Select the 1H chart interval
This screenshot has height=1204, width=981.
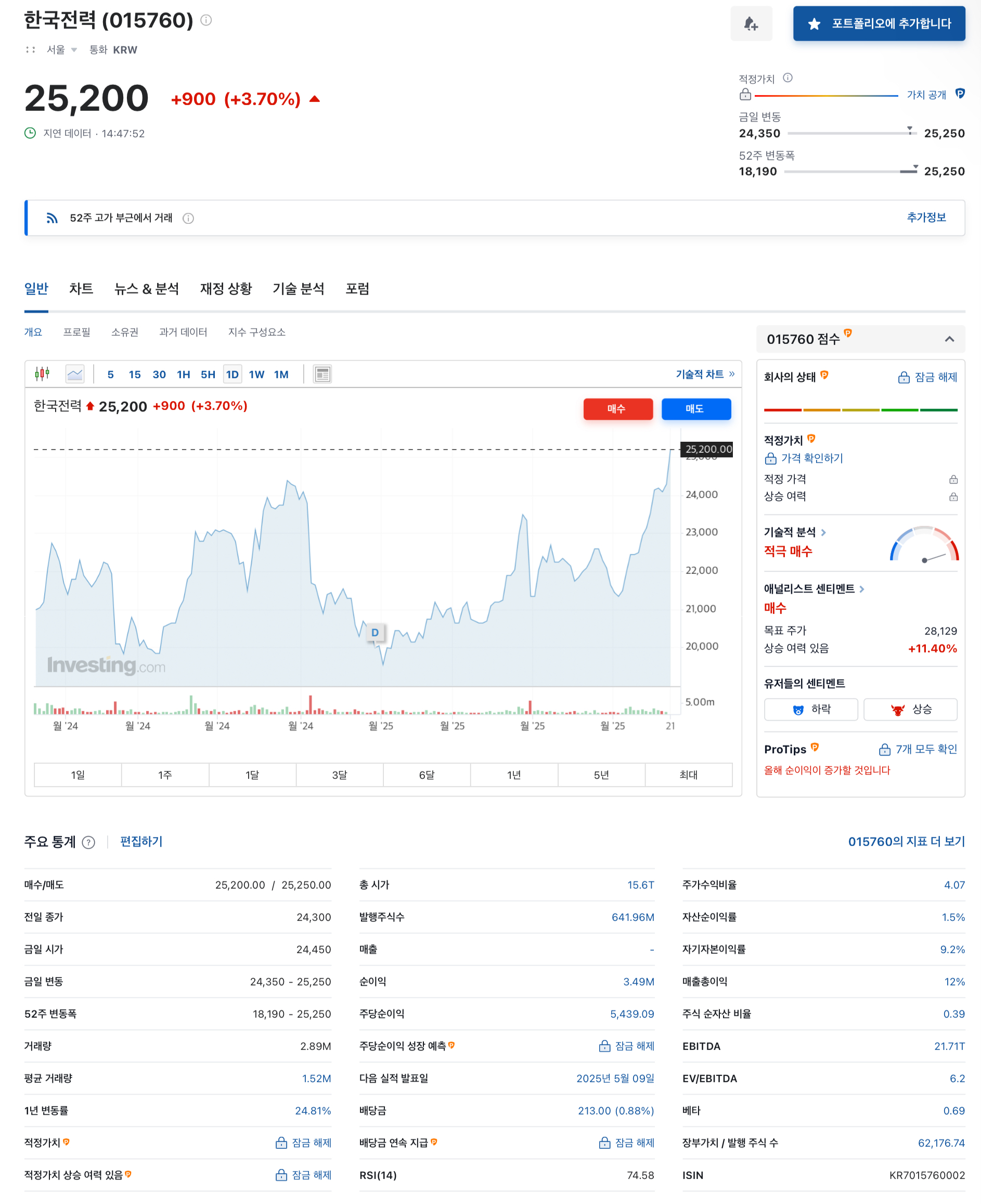pos(183,375)
